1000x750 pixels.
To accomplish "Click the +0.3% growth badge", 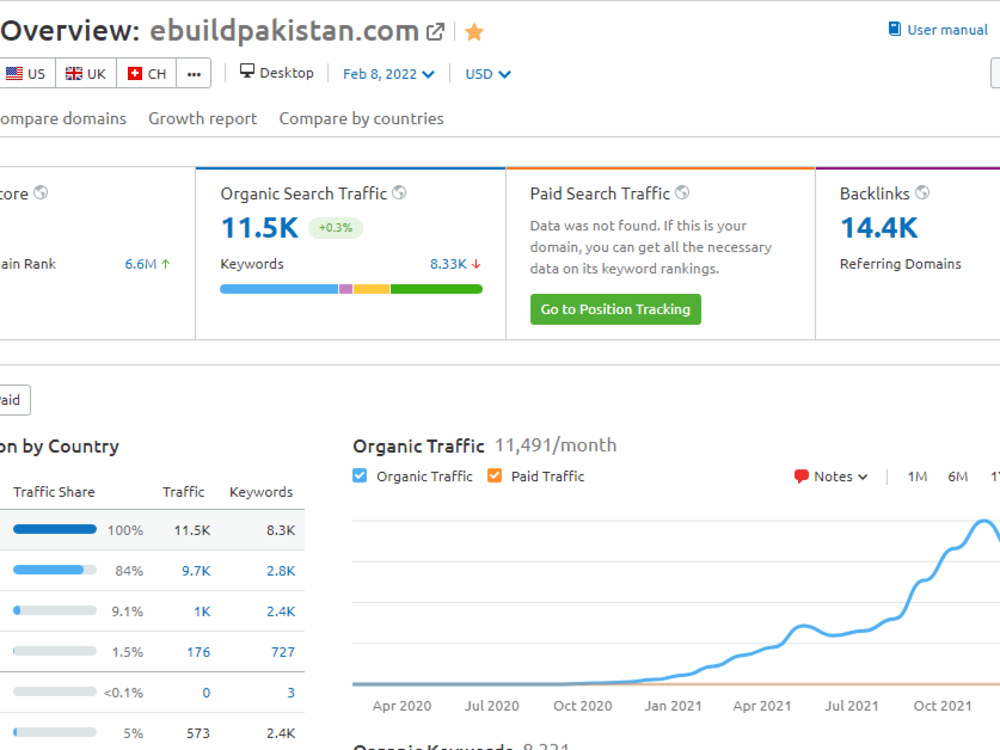I will point(335,228).
